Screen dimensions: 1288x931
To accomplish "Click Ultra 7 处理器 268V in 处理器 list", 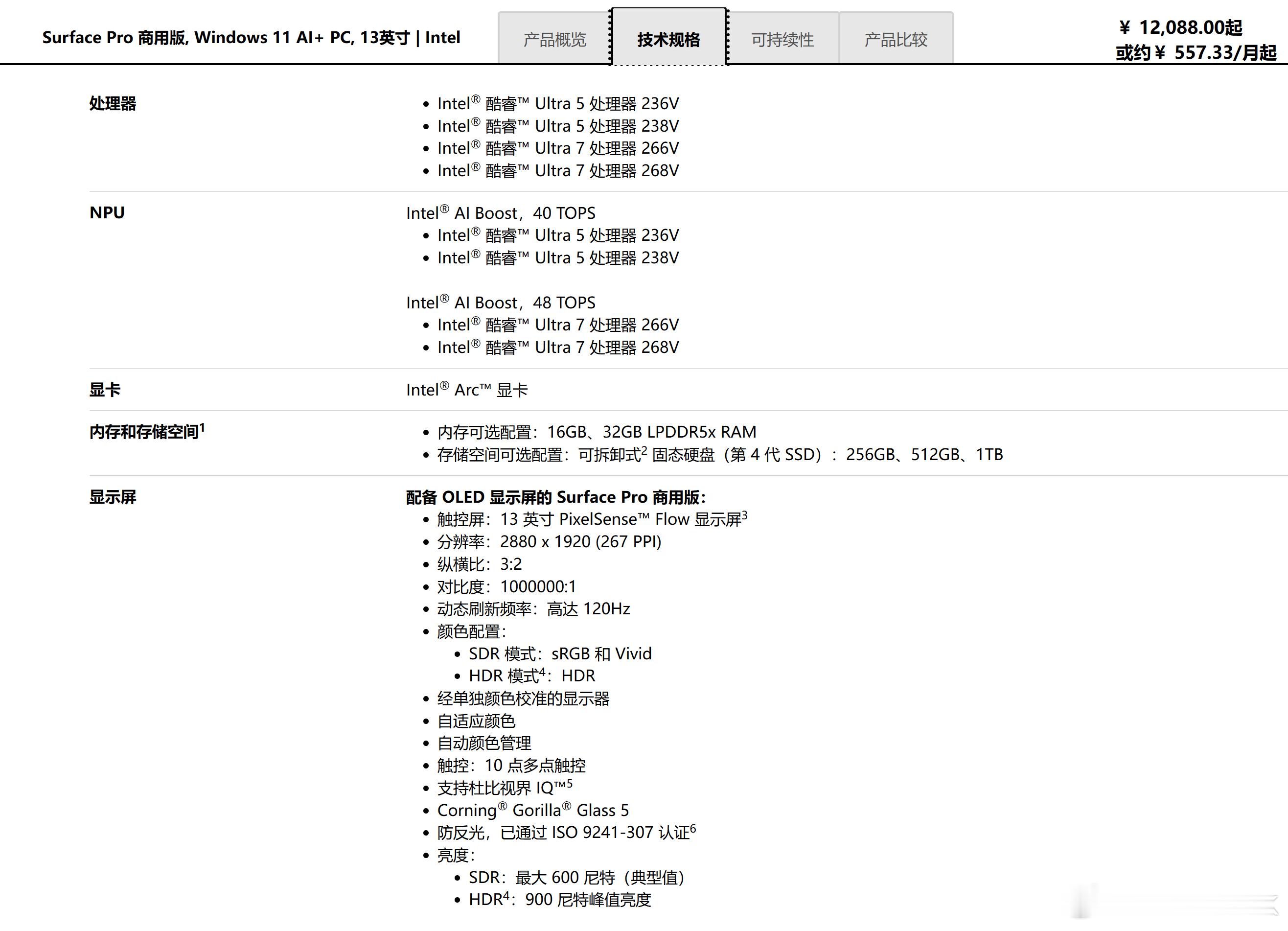I will (558, 170).
